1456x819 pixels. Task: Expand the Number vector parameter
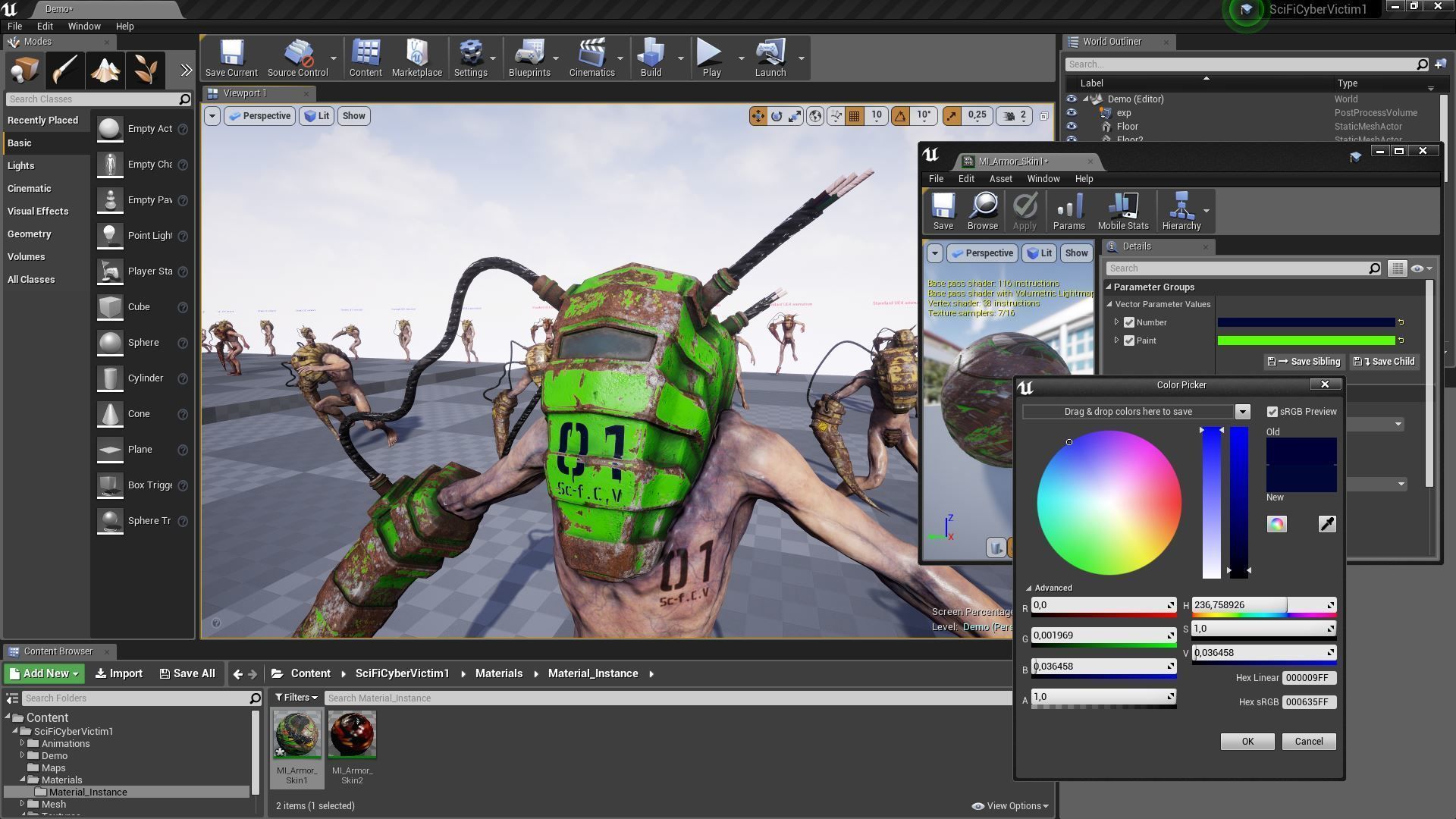click(1116, 322)
